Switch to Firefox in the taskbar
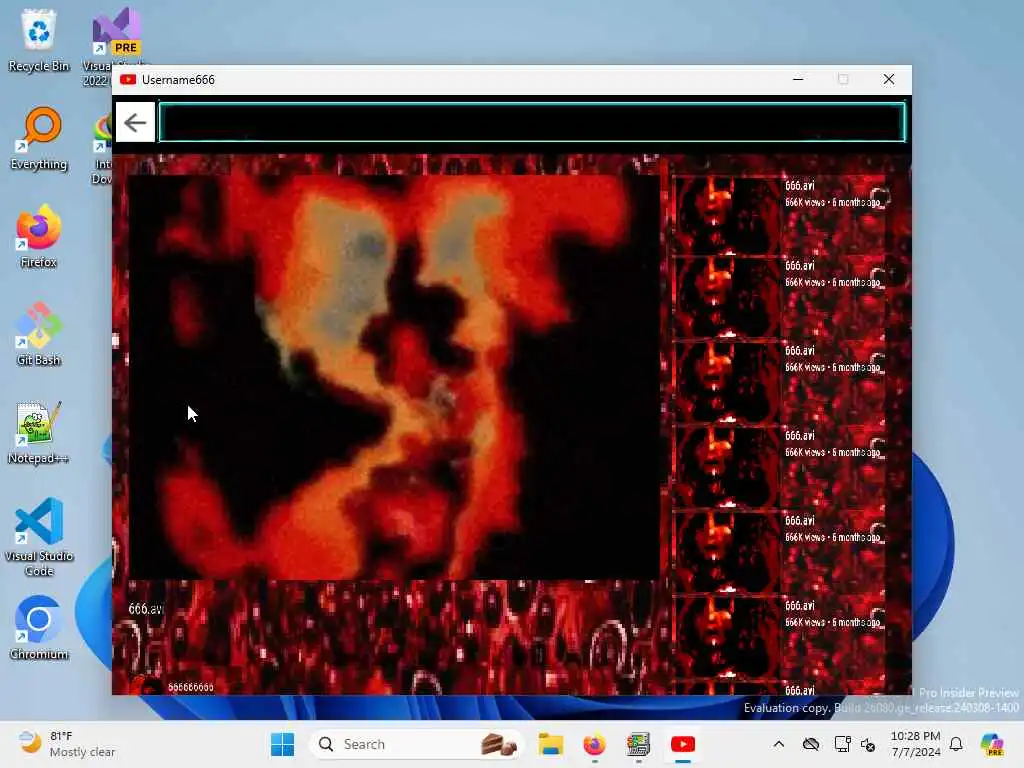 coord(594,744)
